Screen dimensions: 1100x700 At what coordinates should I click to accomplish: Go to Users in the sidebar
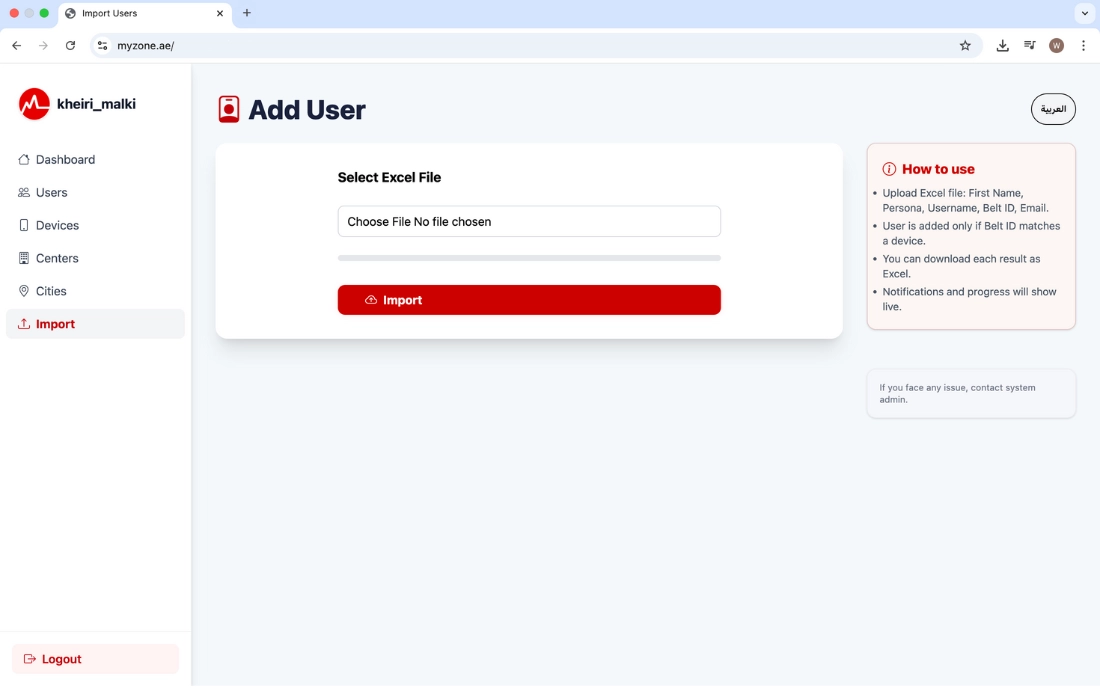coord(51,193)
